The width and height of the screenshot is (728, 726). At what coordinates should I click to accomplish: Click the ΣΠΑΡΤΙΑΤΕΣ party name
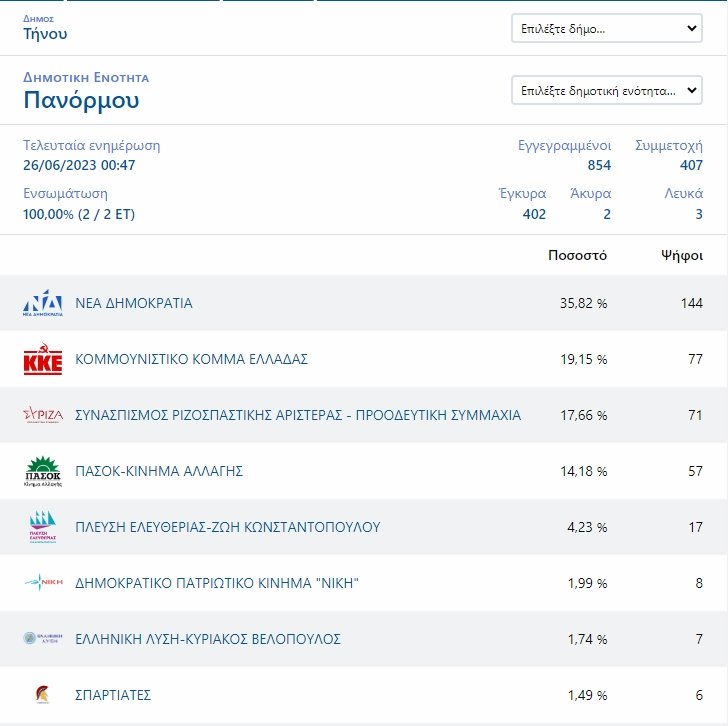pyautogui.click(x=114, y=695)
